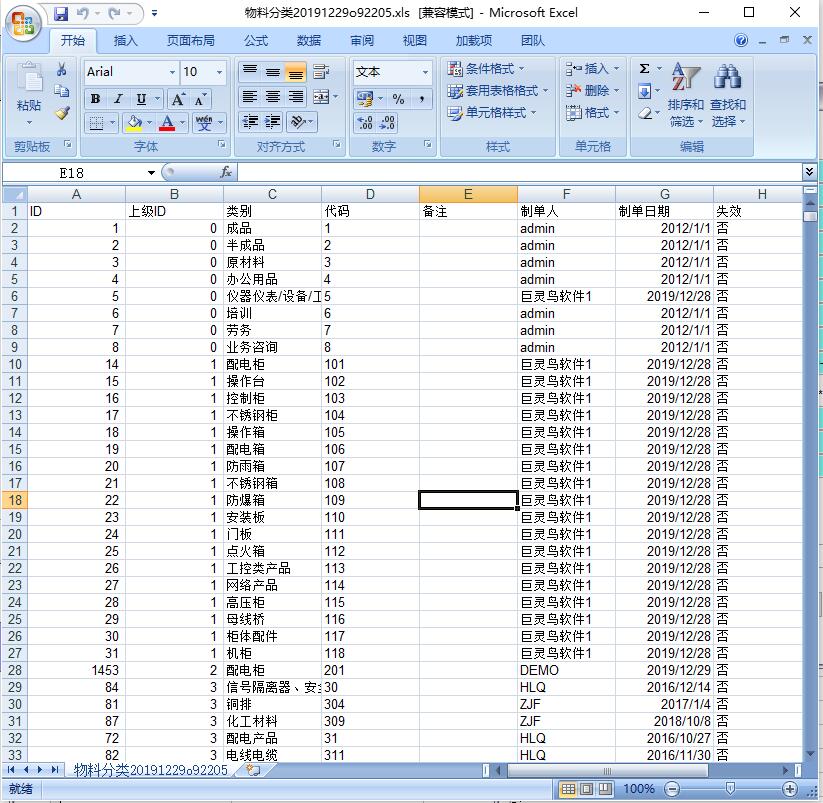Click the AutoSum sigma icon
This screenshot has height=803, width=823.
pos(644,69)
